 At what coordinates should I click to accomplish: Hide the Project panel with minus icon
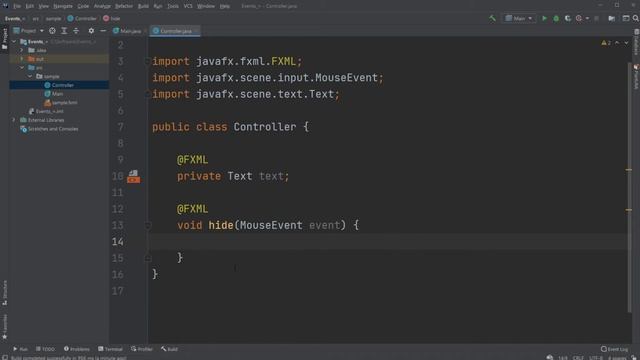[x=103, y=31]
